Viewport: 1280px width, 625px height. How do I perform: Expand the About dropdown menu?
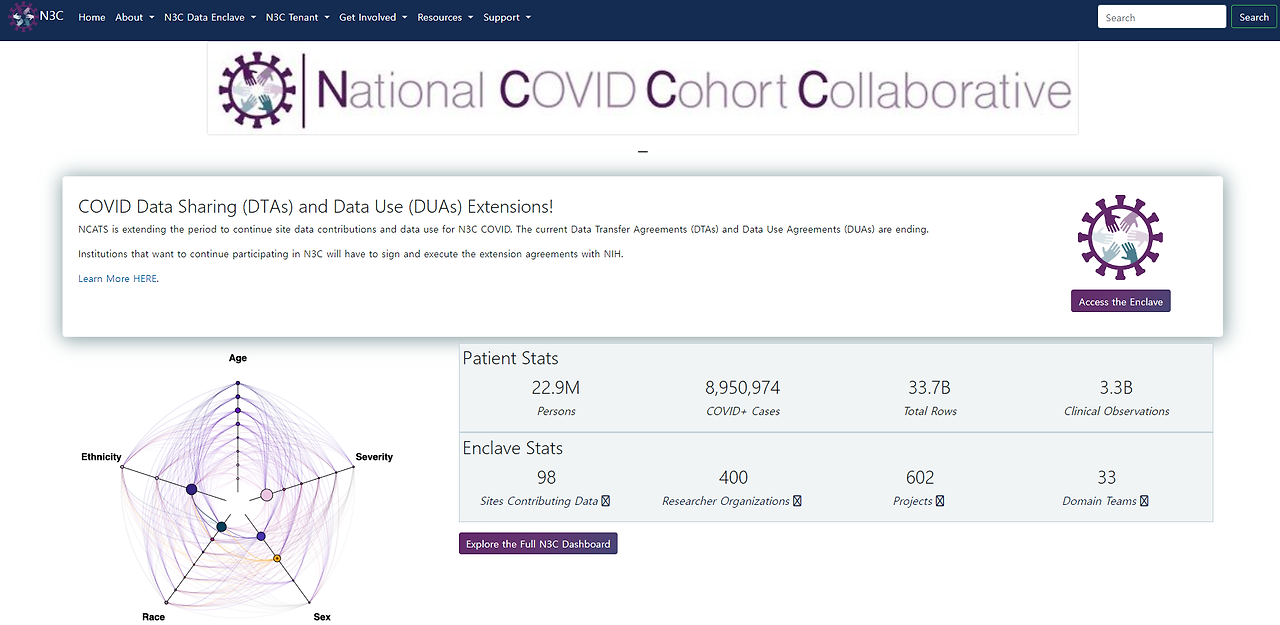[134, 17]
